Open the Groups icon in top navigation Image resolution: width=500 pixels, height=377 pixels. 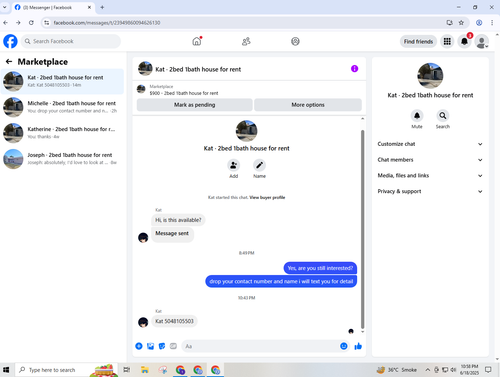point(295,41)
